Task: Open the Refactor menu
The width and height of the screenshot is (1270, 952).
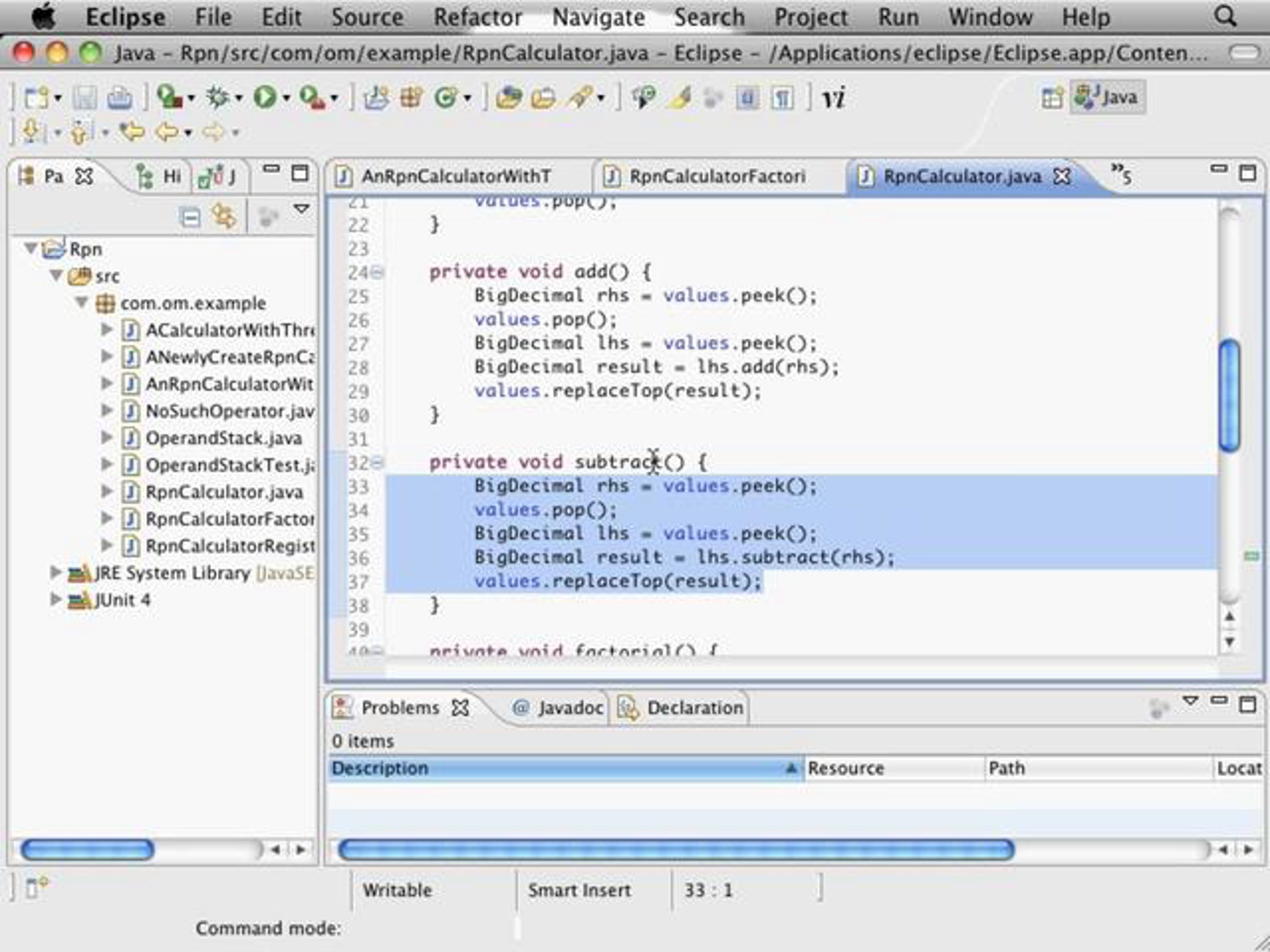Action: (478, 17)
